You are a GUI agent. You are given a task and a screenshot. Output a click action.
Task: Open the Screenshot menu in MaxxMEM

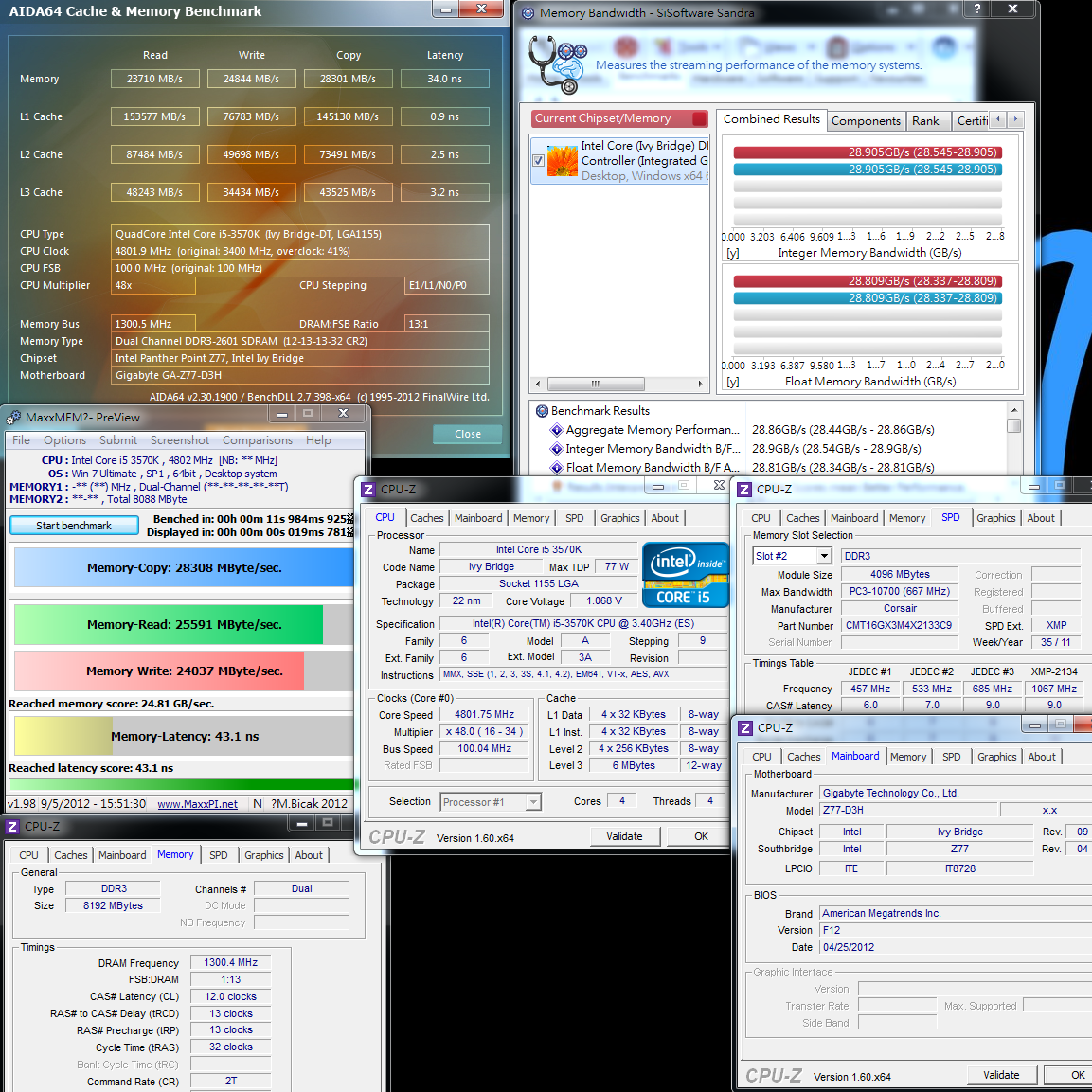(x=180, y=440)
